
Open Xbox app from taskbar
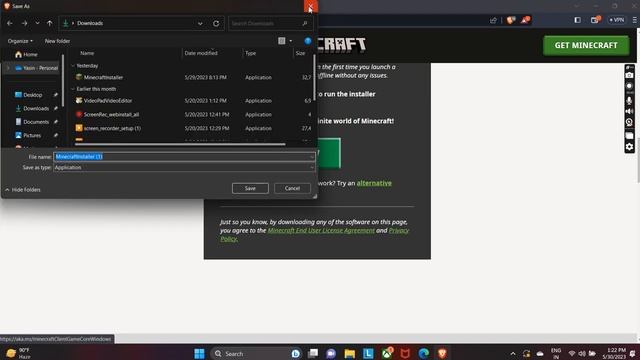click(x=387, y=353)
